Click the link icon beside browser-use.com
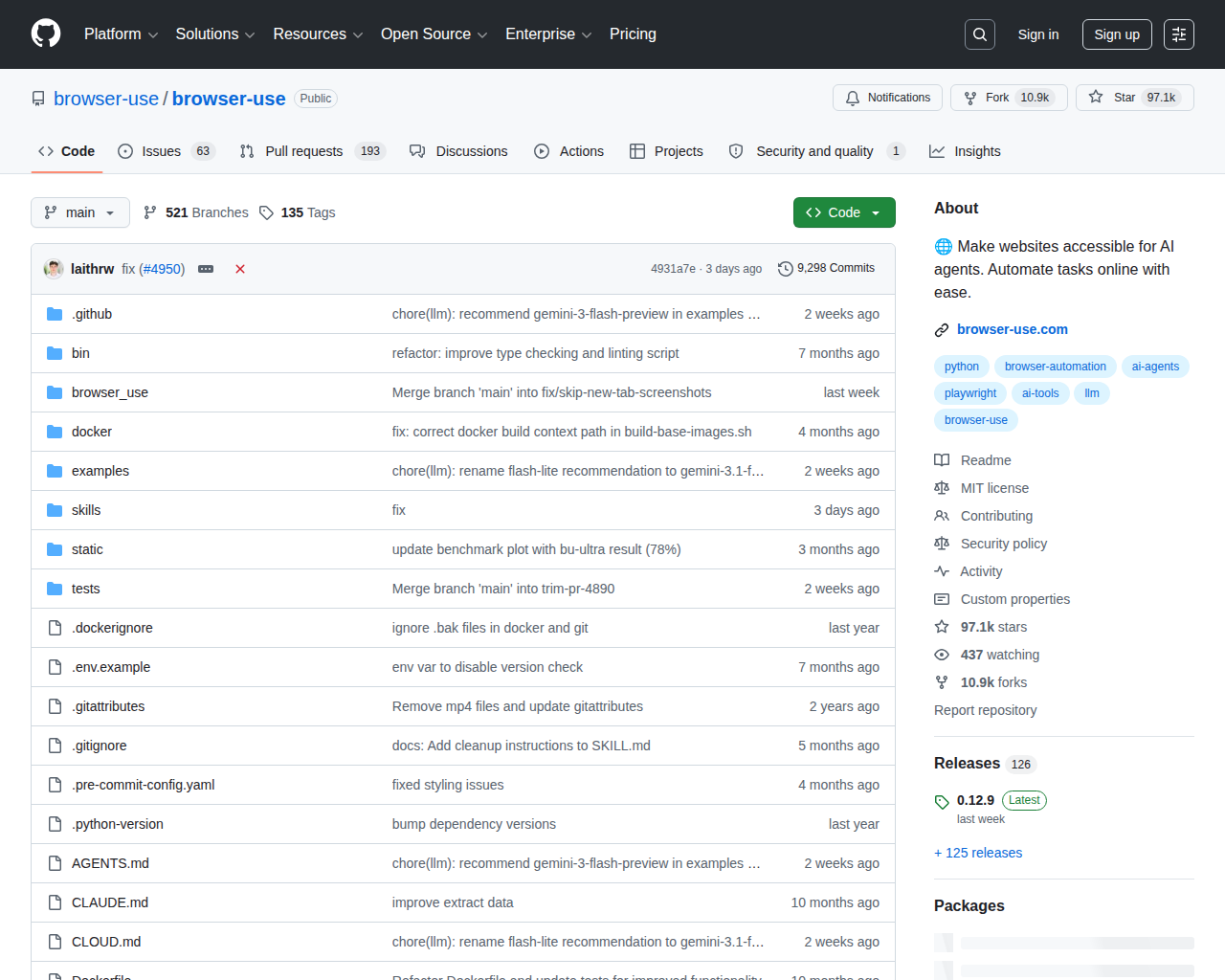The width and height of the screenshot is (1225, 980). (x=942, y=330)
